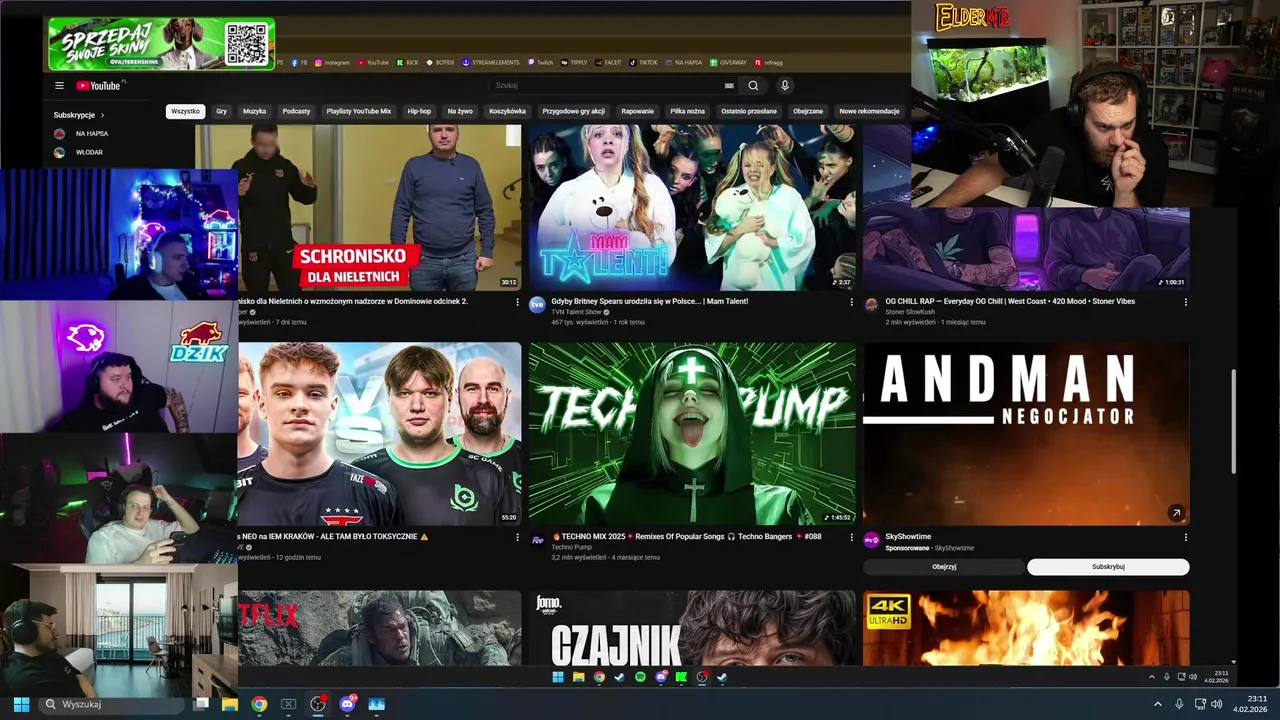Open external link icon on Landman ad
Image resolution: width=1280 pixels, height=720 pixels.
click(x=1176, y=513)
